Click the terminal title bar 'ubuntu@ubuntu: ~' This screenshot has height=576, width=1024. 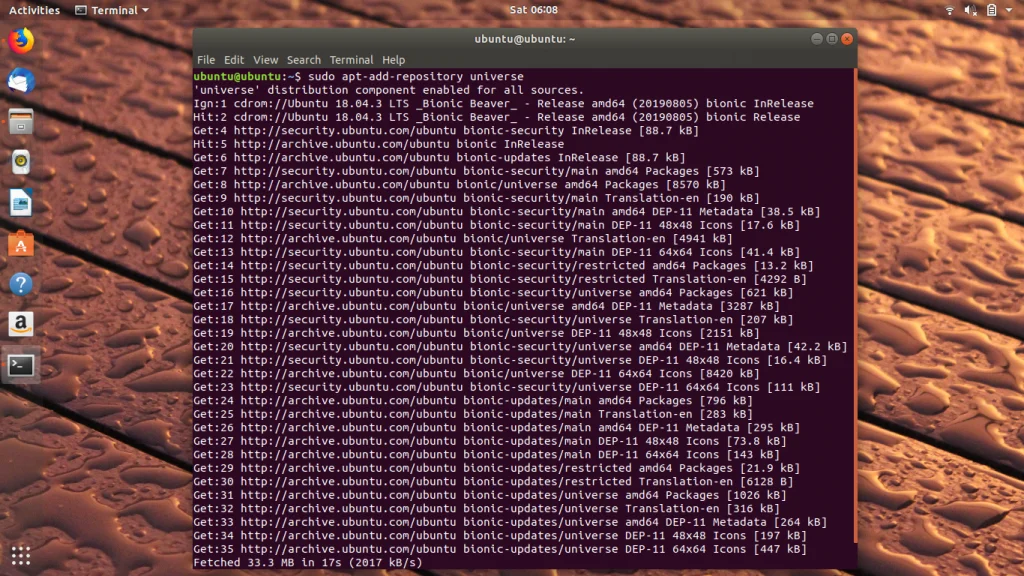[524, 39]
